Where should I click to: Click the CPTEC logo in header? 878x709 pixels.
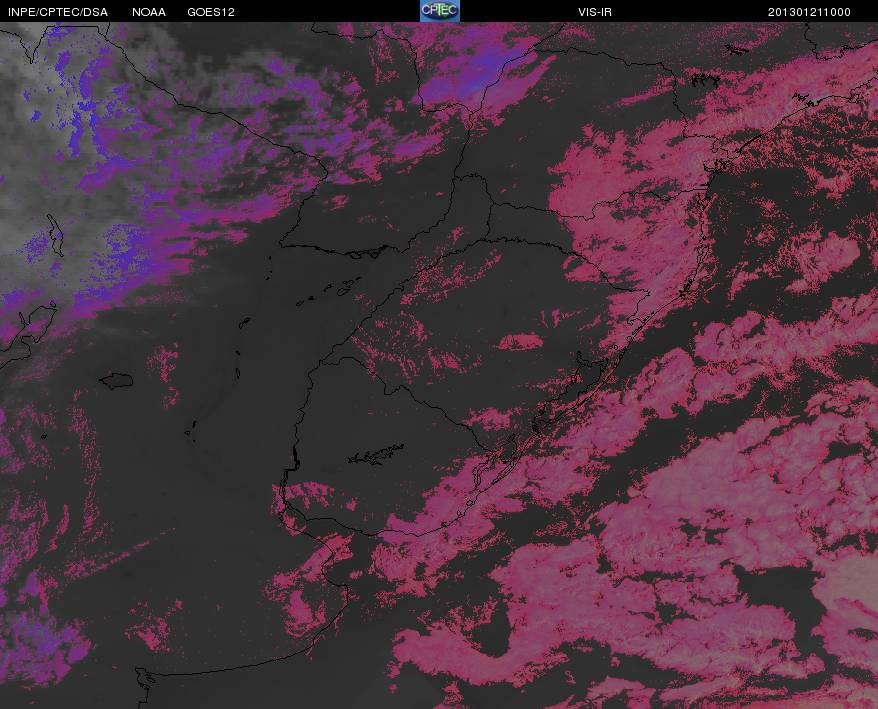[440, 11]
